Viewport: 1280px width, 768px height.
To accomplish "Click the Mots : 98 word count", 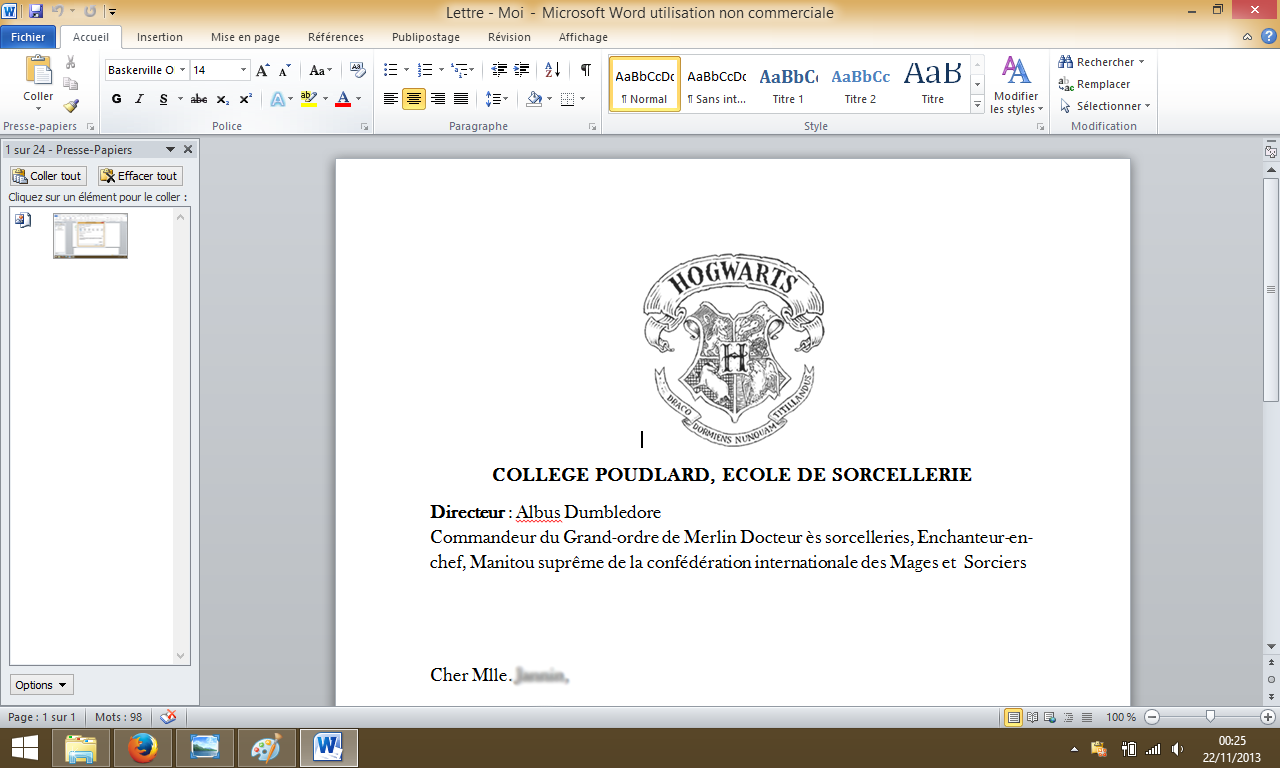I will pyautogui.click(x=118, y=717).
